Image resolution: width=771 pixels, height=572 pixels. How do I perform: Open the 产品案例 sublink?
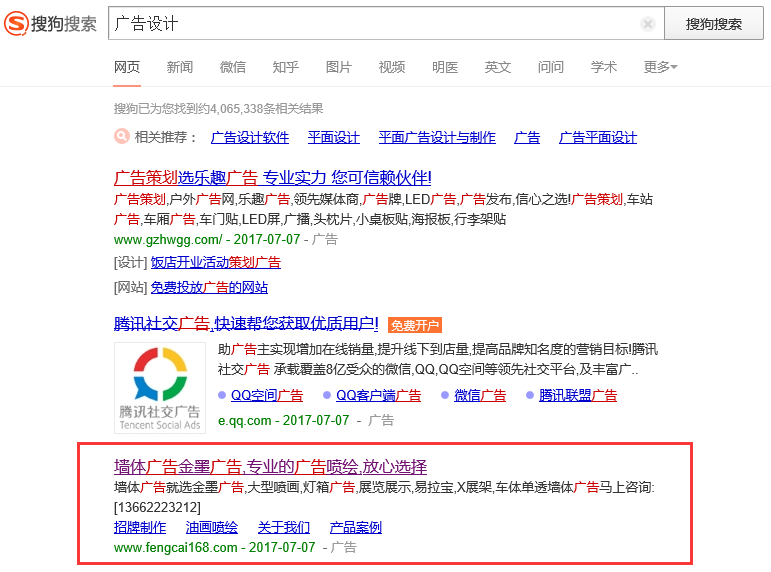tap(356, 527)
